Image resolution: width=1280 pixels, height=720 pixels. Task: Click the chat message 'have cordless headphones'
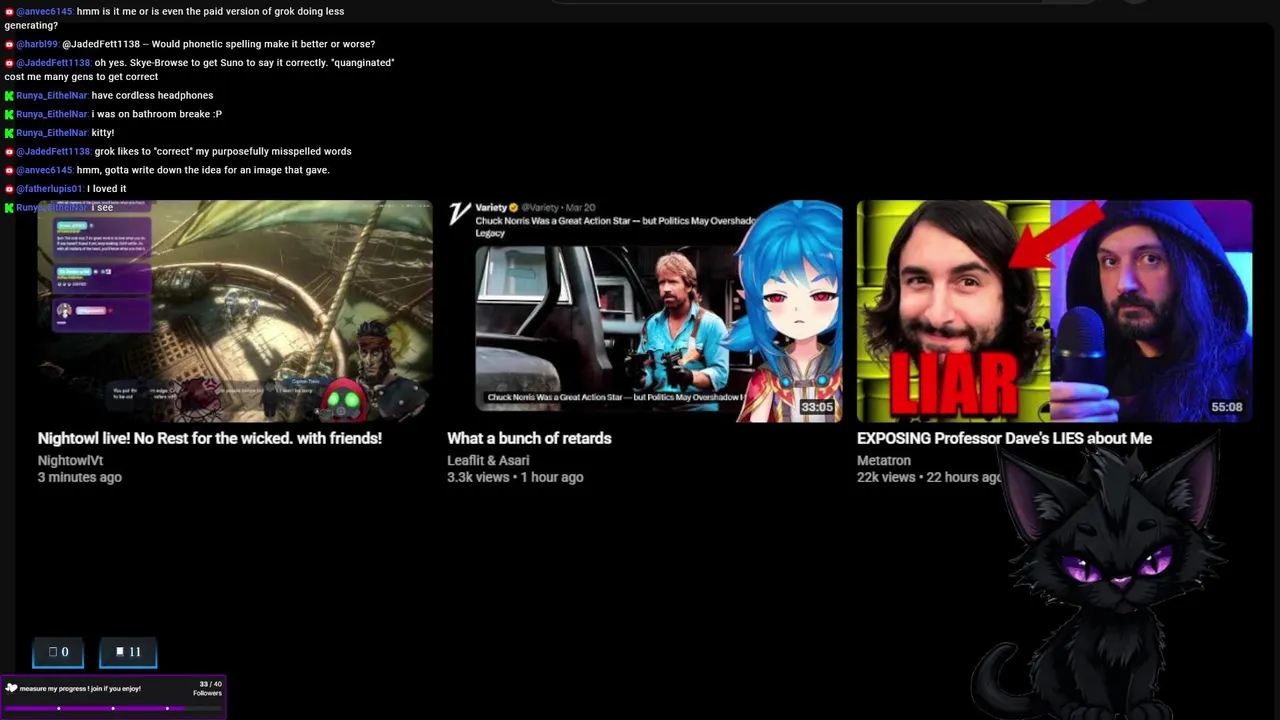[152, 96]
